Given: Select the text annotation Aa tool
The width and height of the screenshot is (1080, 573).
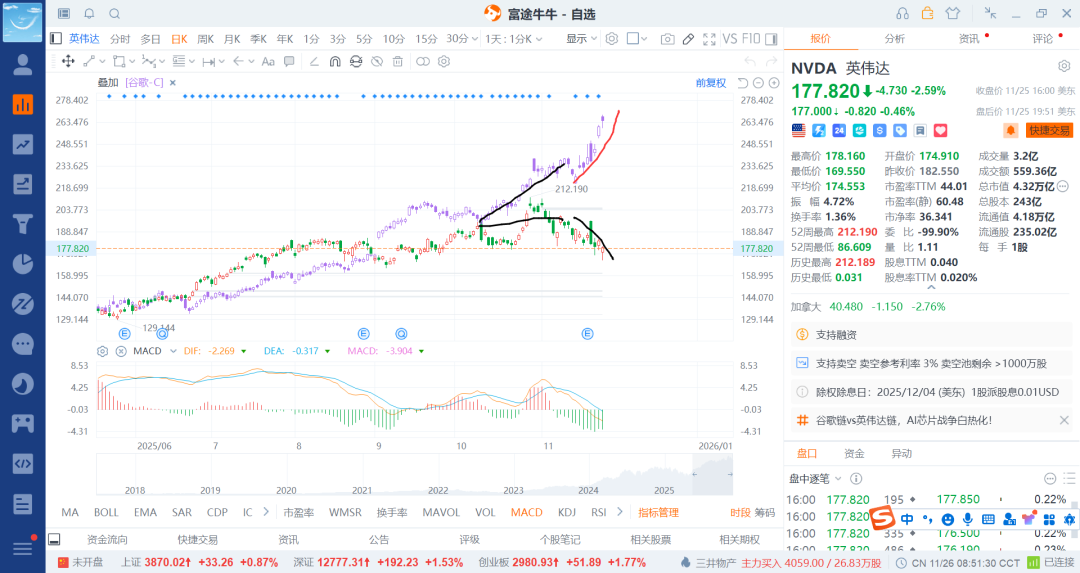Looking at the screenshot, I should pos(268,61).
